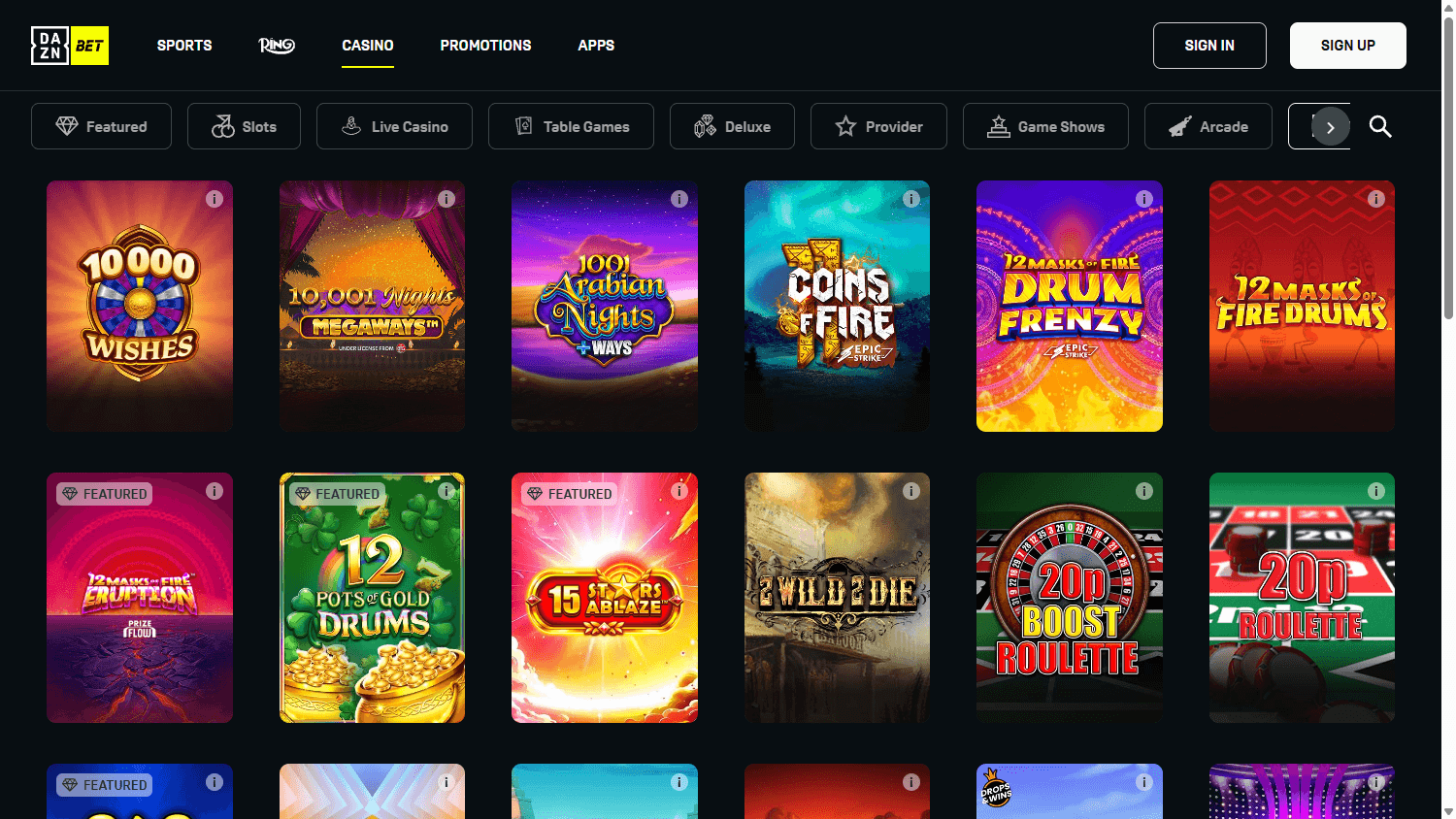Open info icon on 12 Pots of Gold Drums
This screenshot has width=1456, height=819.
(447, 491)
